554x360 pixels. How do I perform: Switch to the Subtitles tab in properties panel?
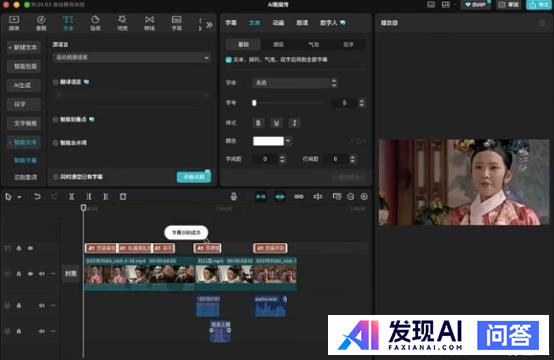231,23
